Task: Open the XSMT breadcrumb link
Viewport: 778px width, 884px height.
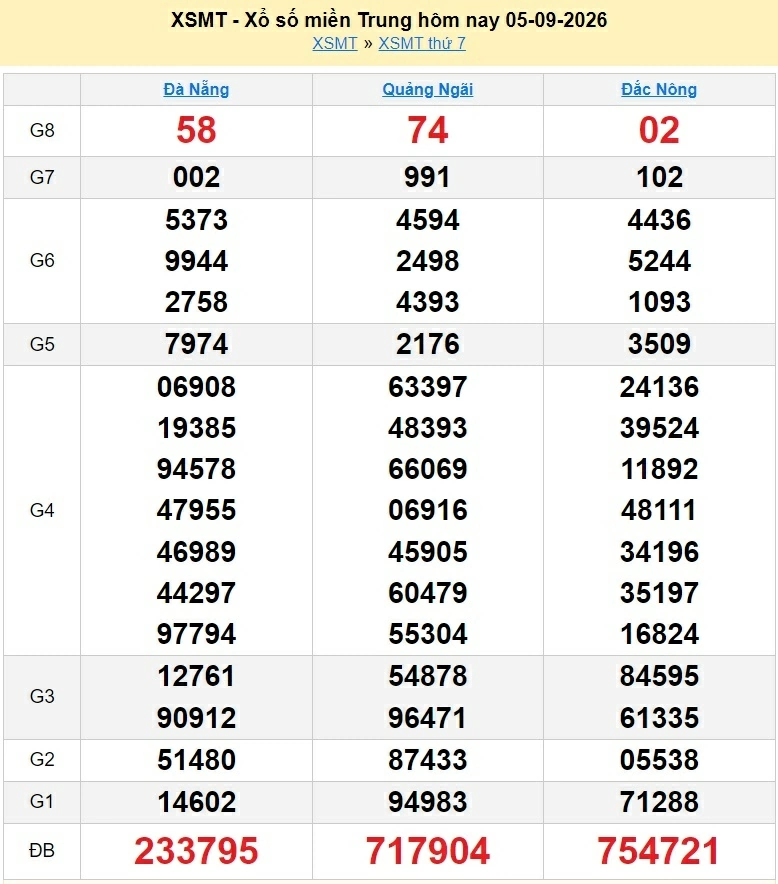Action: click(335, 43)
